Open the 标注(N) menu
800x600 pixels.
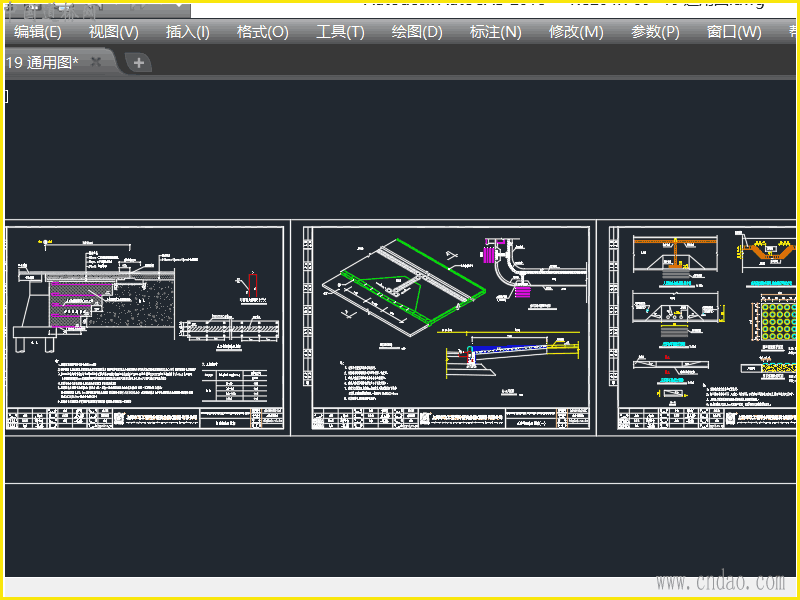tap(495, 32)
